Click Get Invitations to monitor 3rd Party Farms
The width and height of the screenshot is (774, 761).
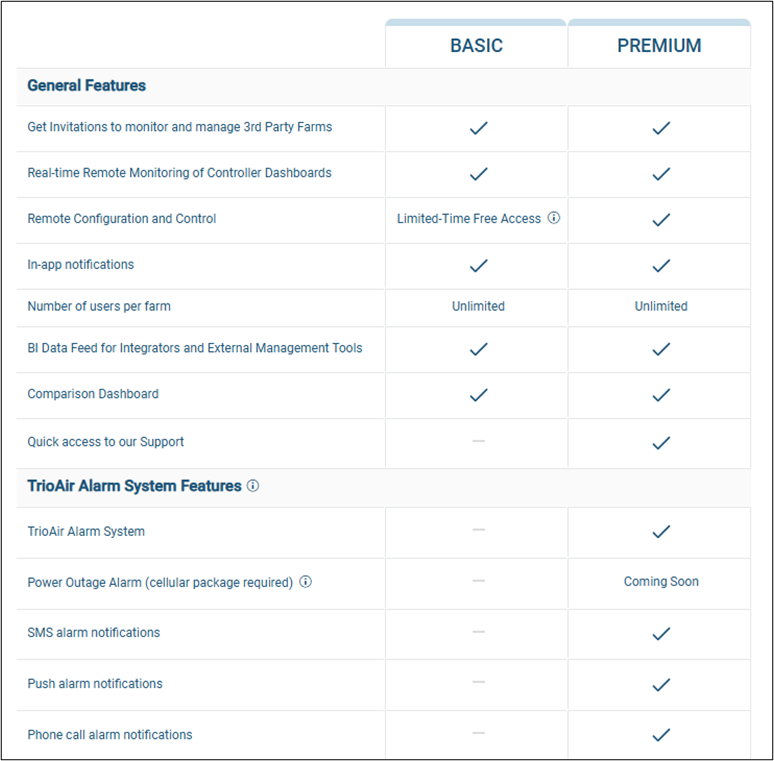coord(179,127)
